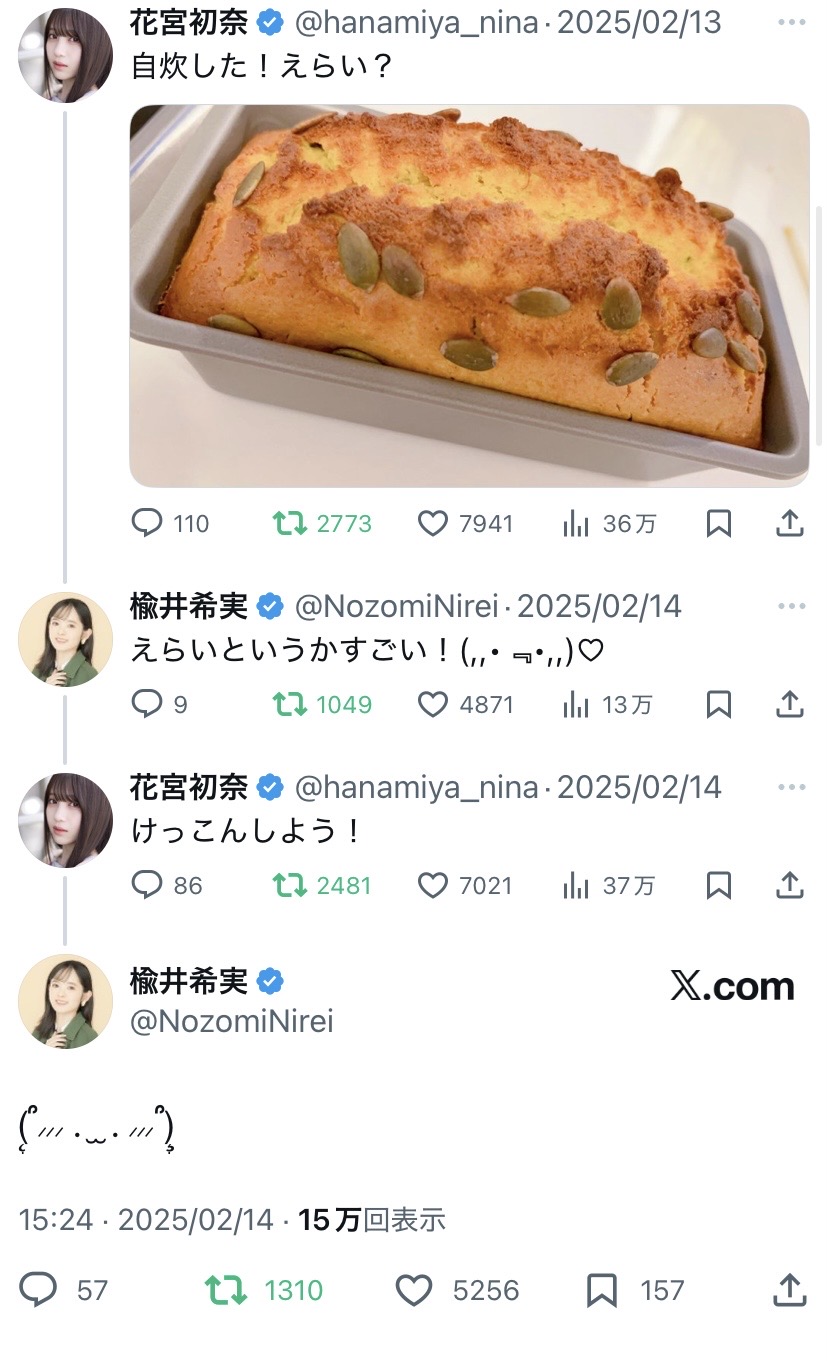This screenshot has width=827, height=1361.
Task: Open the X.com link
Action: click(x=732, y=987)
